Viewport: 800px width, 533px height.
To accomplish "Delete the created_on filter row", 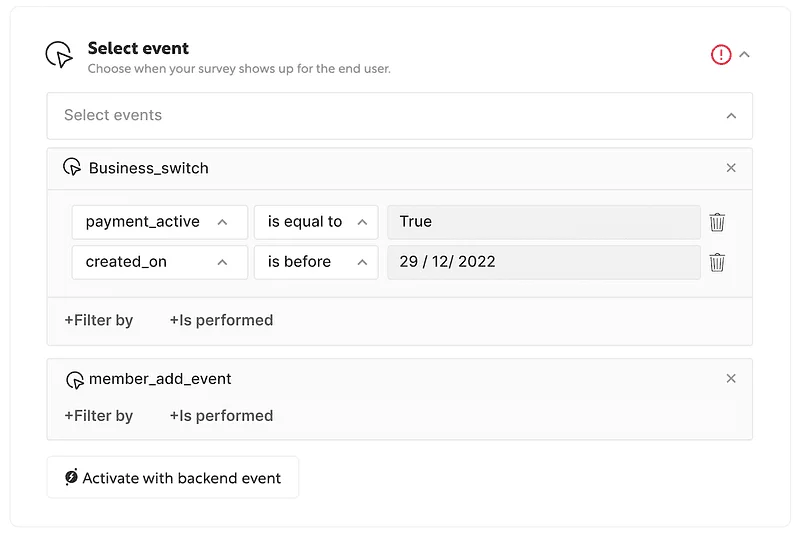I will point(717,263).
